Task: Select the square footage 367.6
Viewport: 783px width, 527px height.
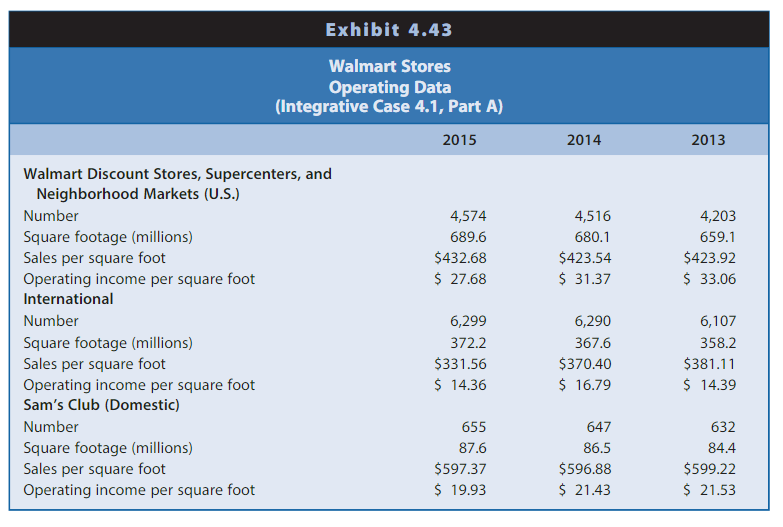Action: 592,343
